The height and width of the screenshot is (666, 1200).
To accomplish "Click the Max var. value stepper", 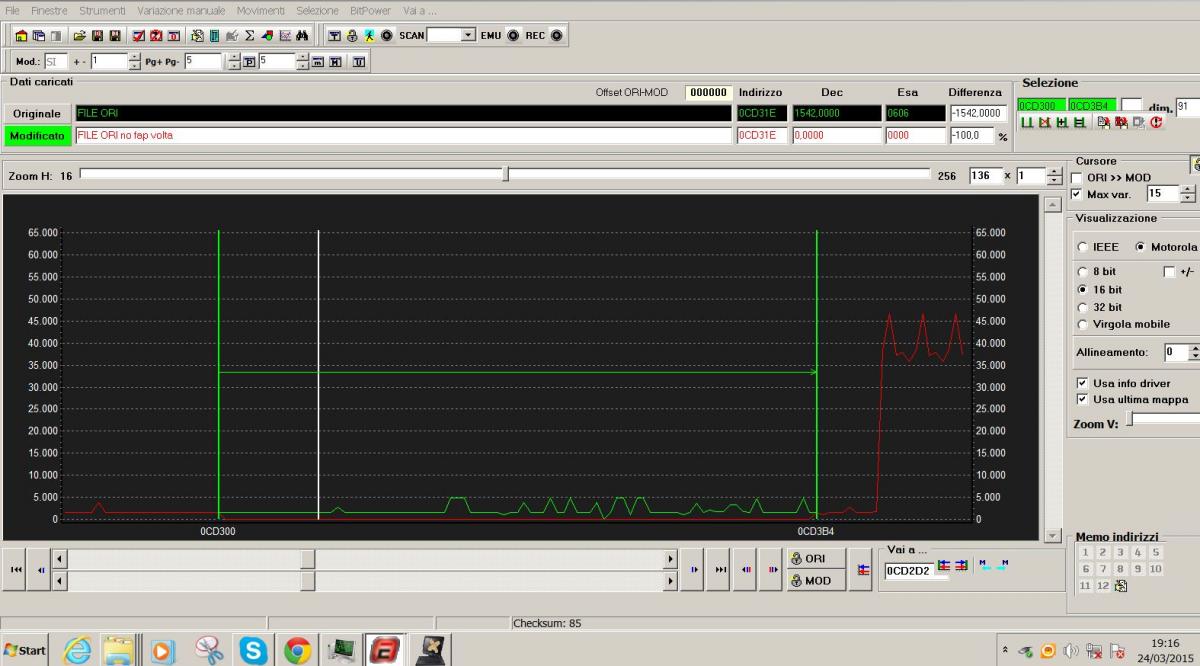I will 1188,194.
